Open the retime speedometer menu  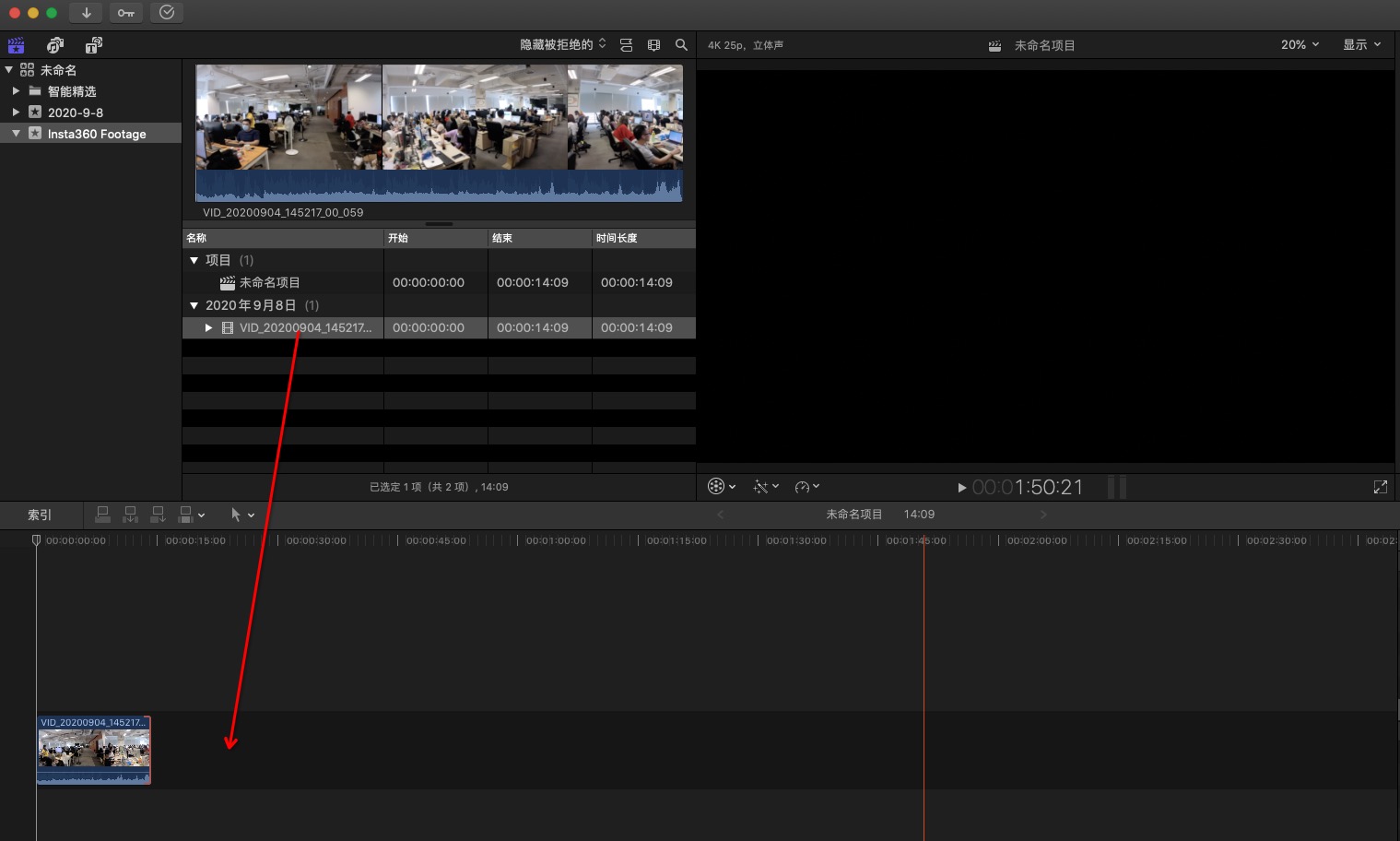click(x=802, y=487)
